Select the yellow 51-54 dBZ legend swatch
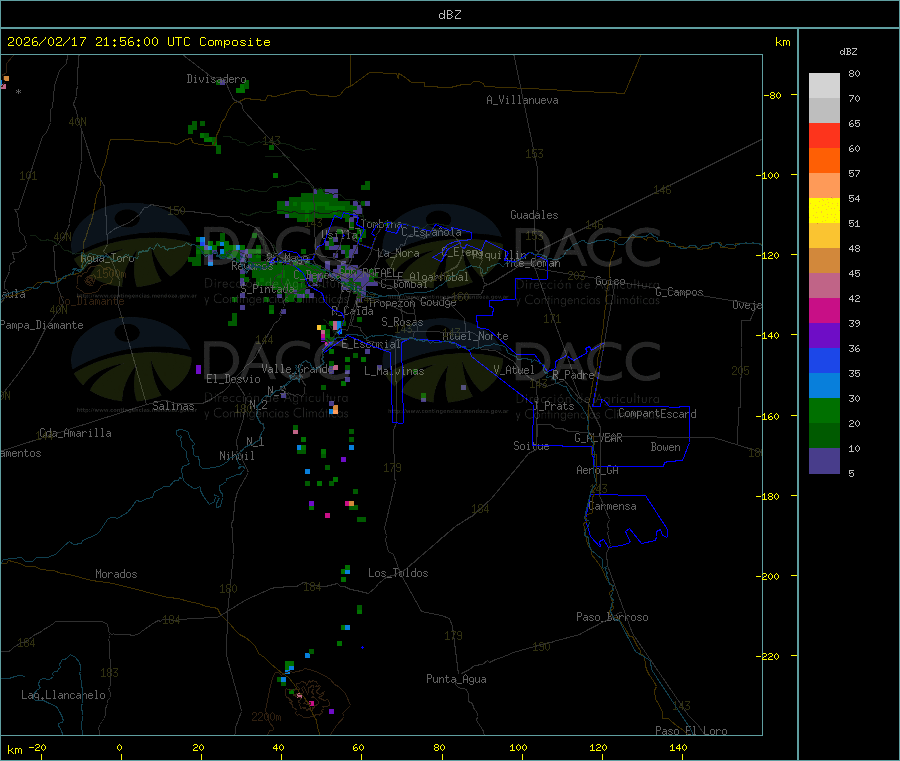This screenshot has width=900, height=761. pos(824,211)
